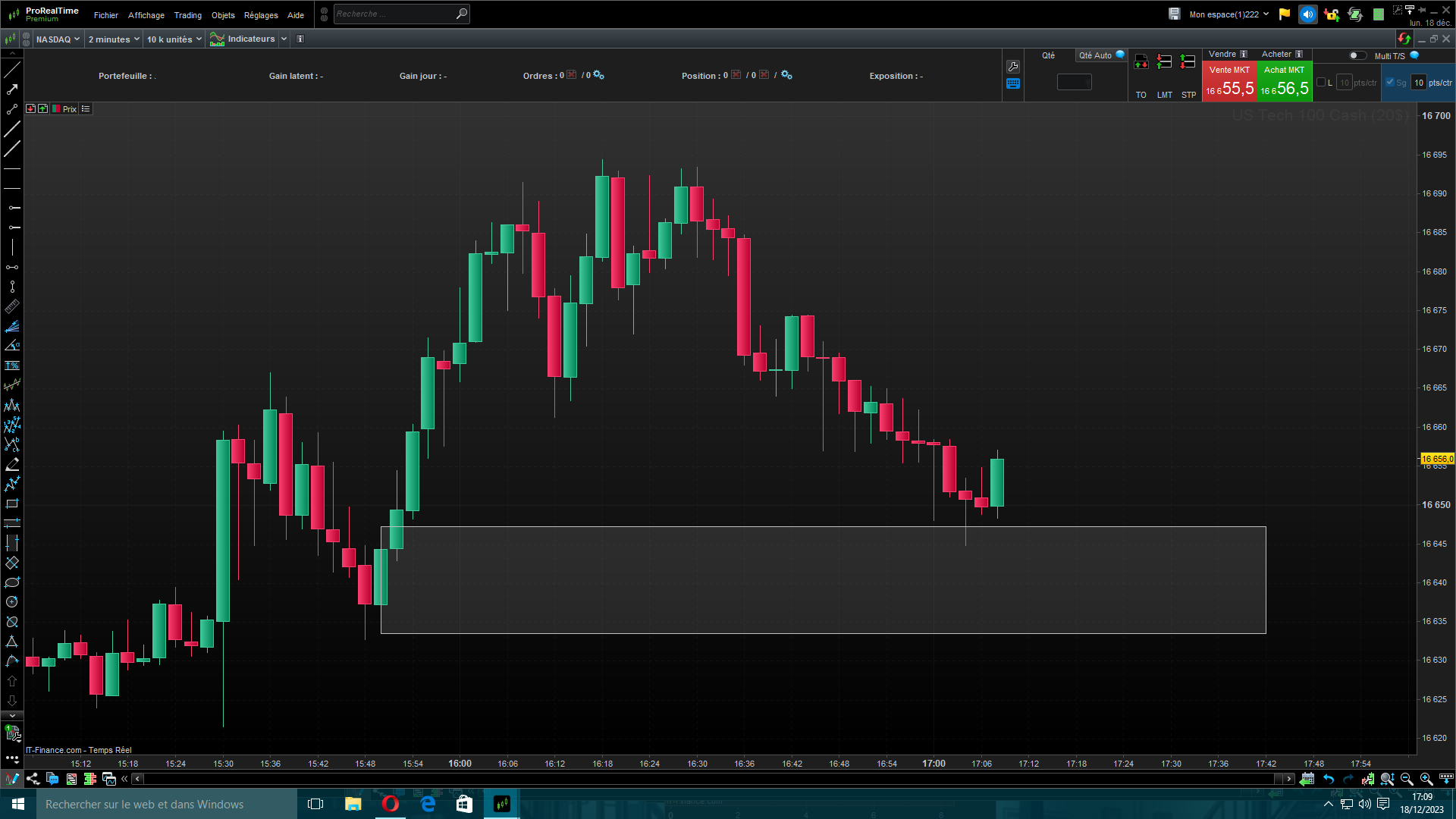The width and height of the screenshot is (1456, 819).
Task: Select the Fibonacci percentage tool
Action: coord(12,366)
